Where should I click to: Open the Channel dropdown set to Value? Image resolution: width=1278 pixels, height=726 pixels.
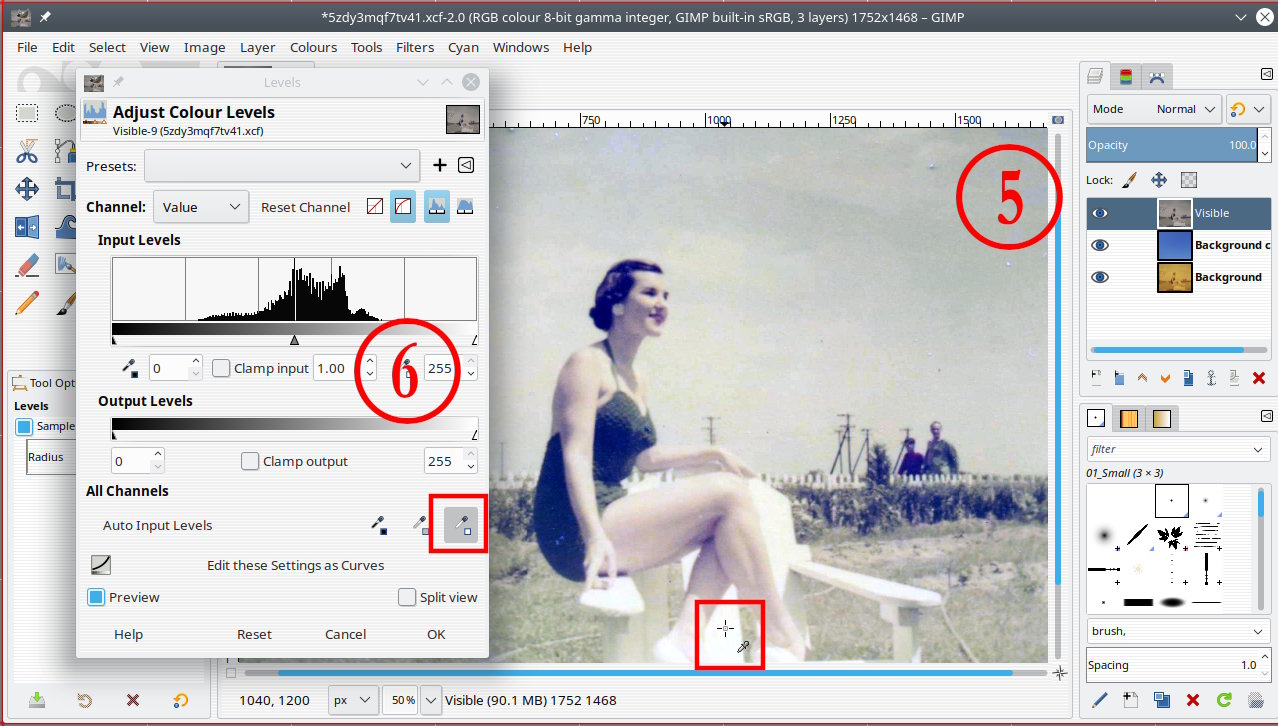pos(200,207)
